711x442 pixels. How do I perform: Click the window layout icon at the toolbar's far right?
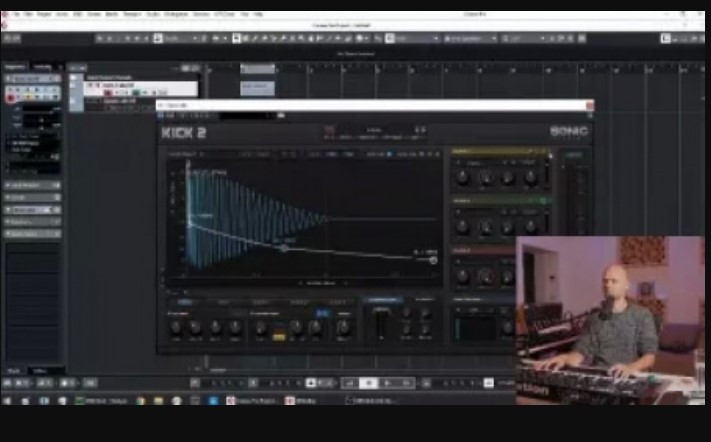tap(665, 39)
